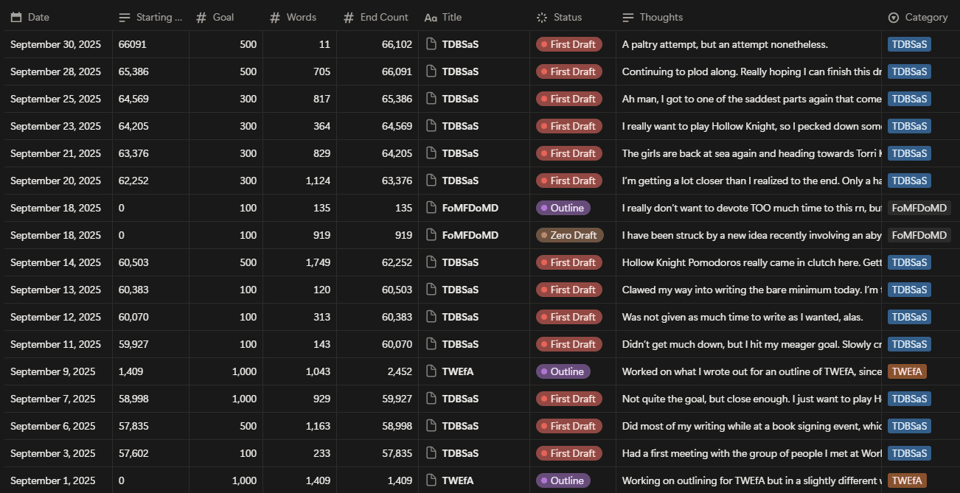This screenshot has height=493, width=960.
Task: Click page icon beside FoMFDoMD Zero Draft entry
Action: point(432,235)
